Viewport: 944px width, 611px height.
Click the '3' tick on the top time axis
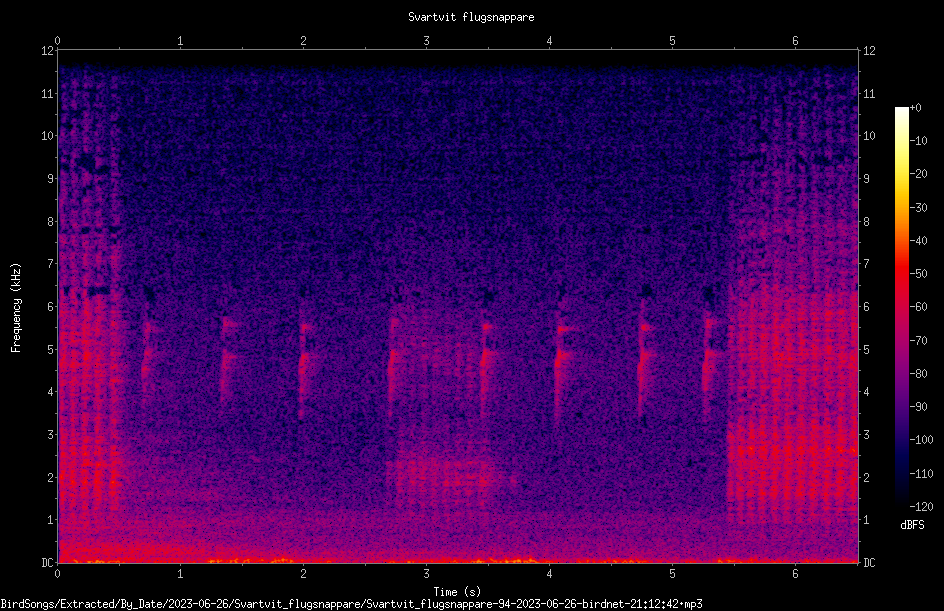(426, 41)
